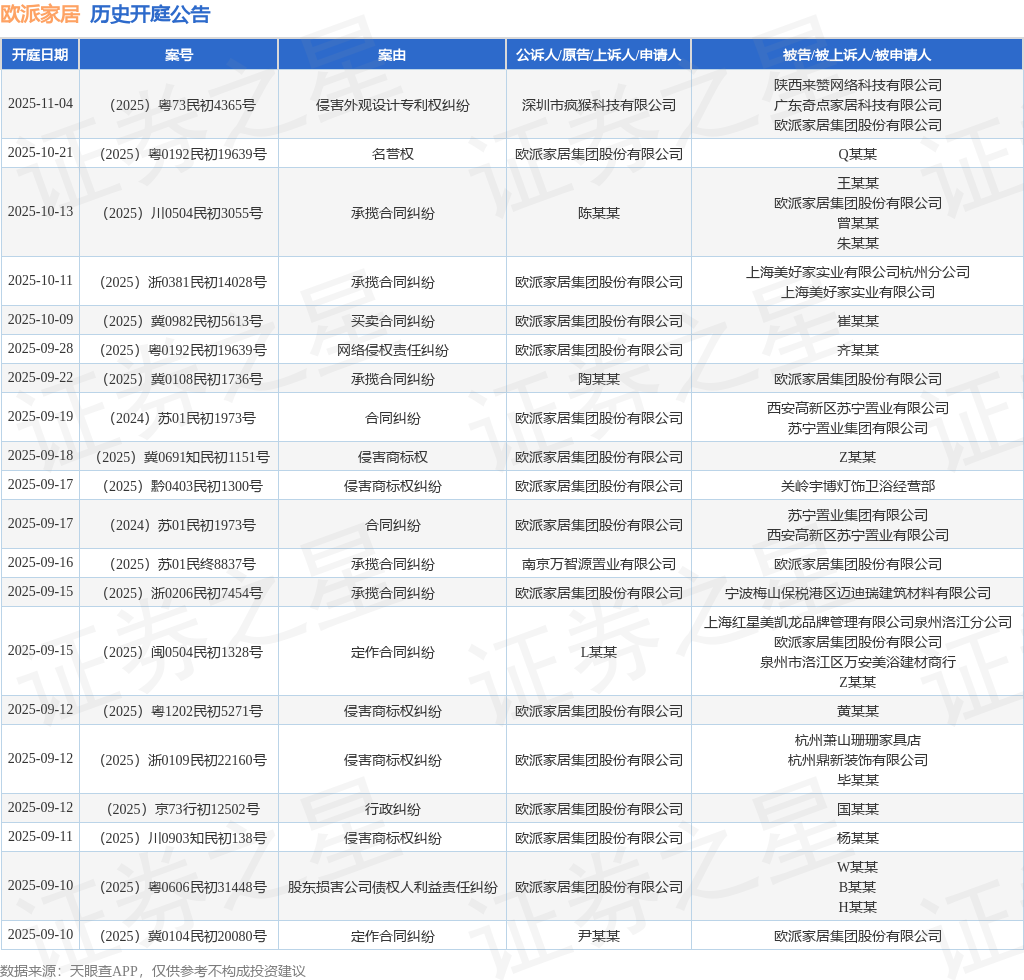
Task: Click defendant 朱某某
Action: pyautogui.click(x=857, y=244)
